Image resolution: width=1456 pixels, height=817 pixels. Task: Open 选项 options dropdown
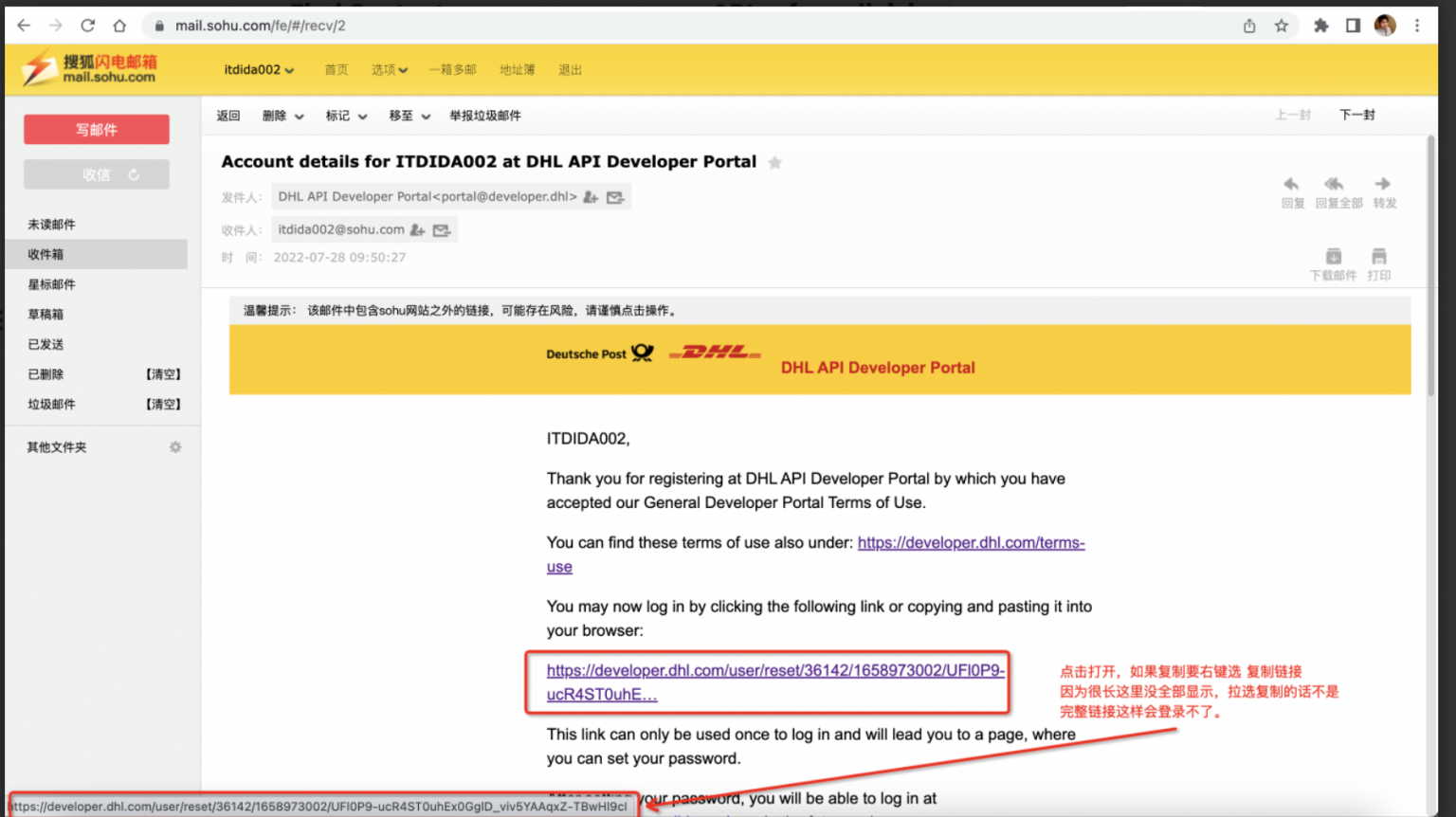pos(389,70)
